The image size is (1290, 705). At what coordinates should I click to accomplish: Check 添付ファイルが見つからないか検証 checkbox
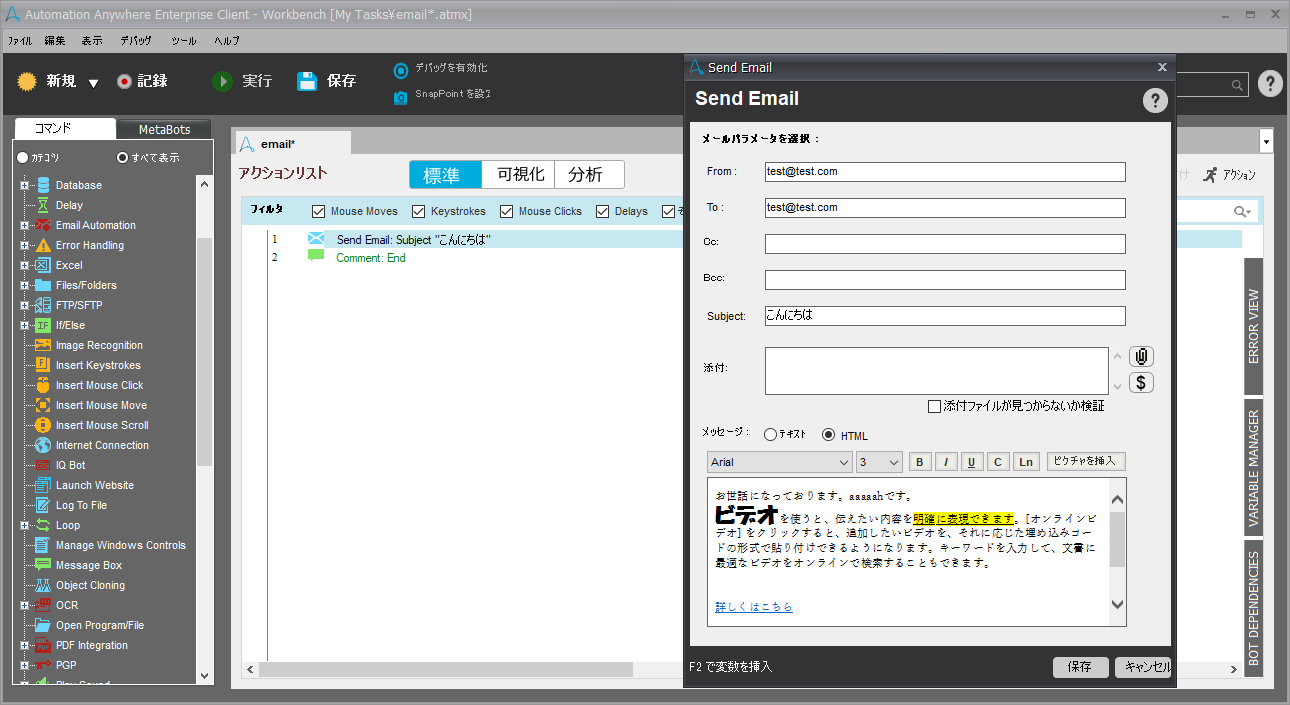click(x=934, y=406)
